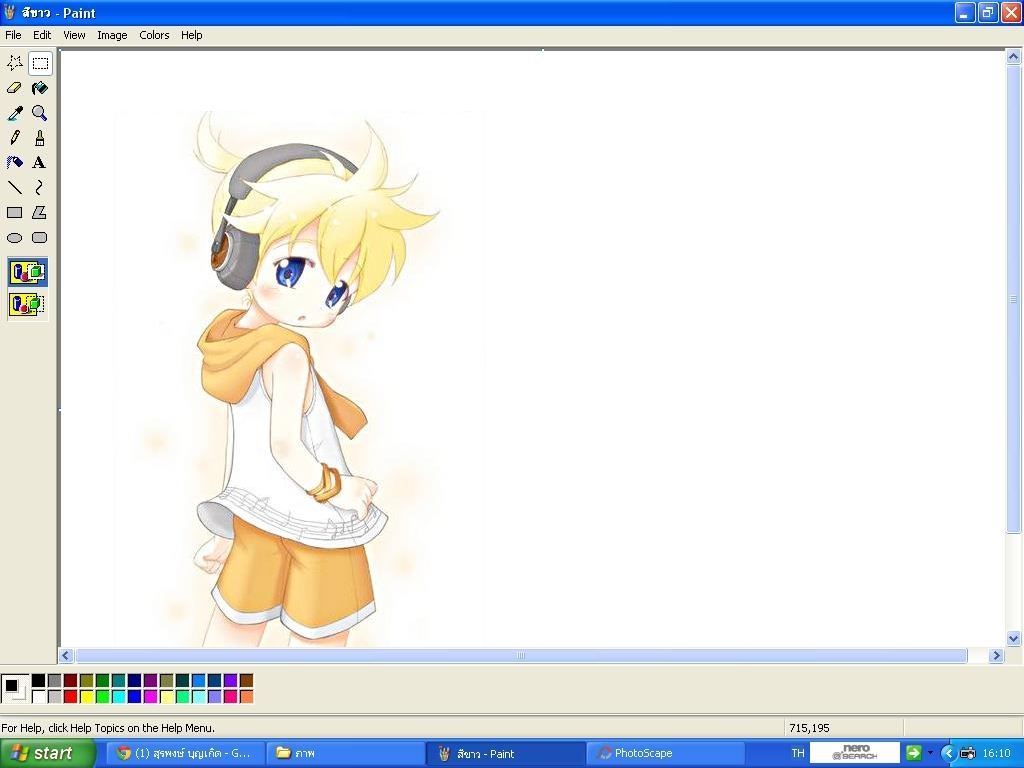Click the foreground/background color indicator box
Viewport: 1024px width, 768px height.
click(x=15, y=688)
